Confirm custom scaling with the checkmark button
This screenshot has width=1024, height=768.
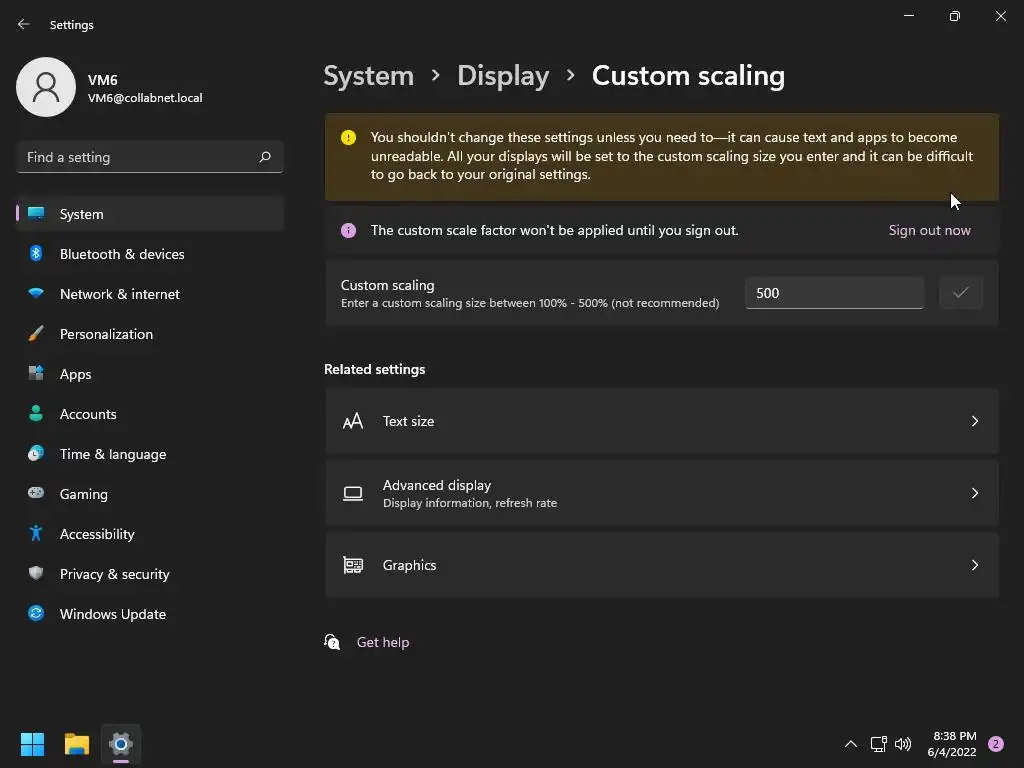point(960,293)
